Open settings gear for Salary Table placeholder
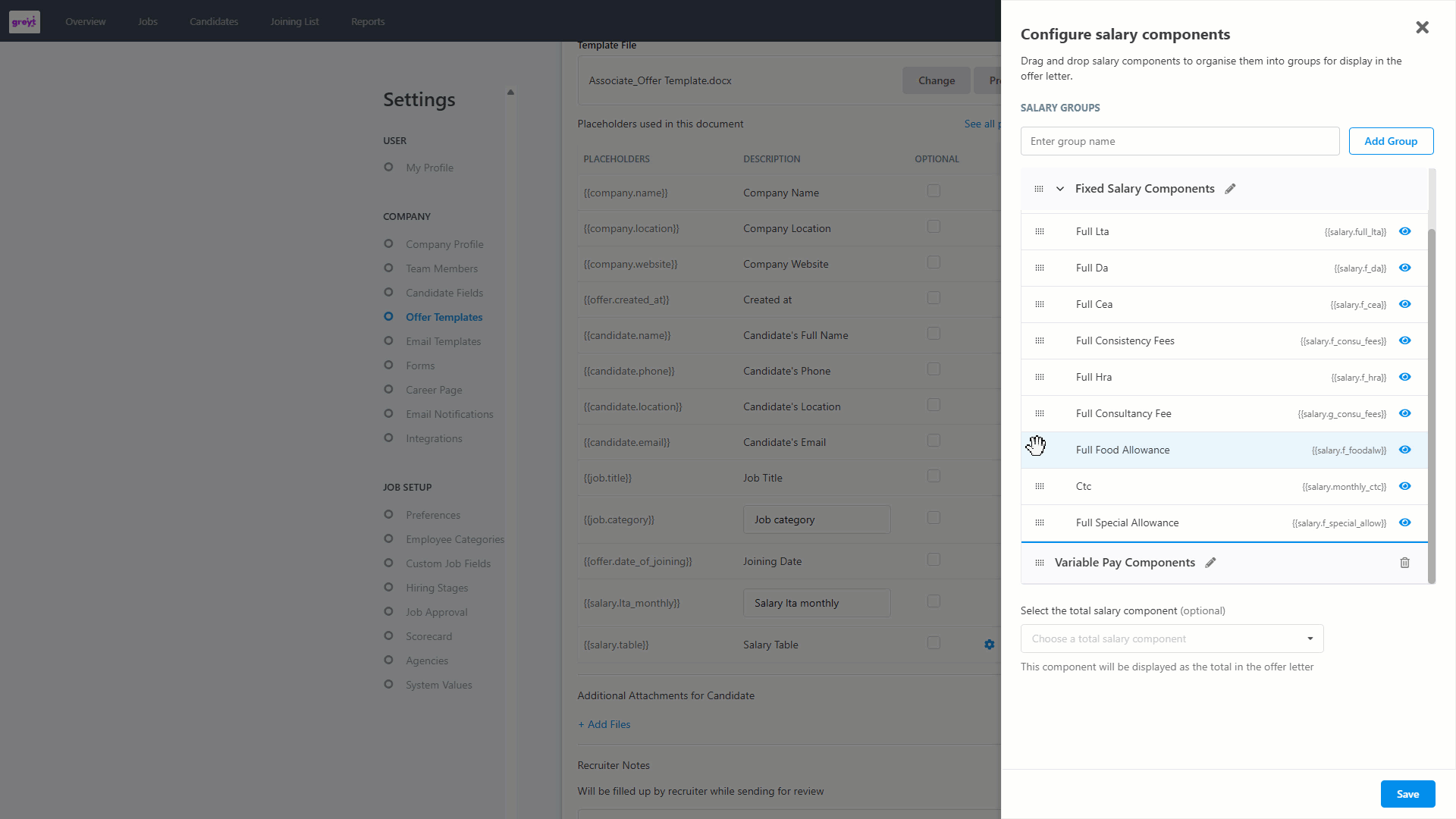This screenshot has width=1456, height=819. coord(989,645)
